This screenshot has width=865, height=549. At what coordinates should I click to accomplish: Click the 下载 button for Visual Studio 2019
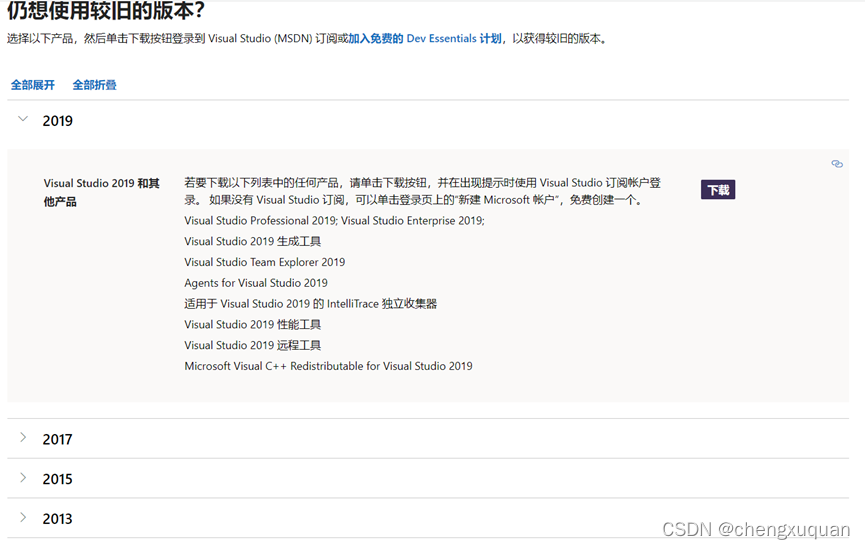(x=718, y=190)
